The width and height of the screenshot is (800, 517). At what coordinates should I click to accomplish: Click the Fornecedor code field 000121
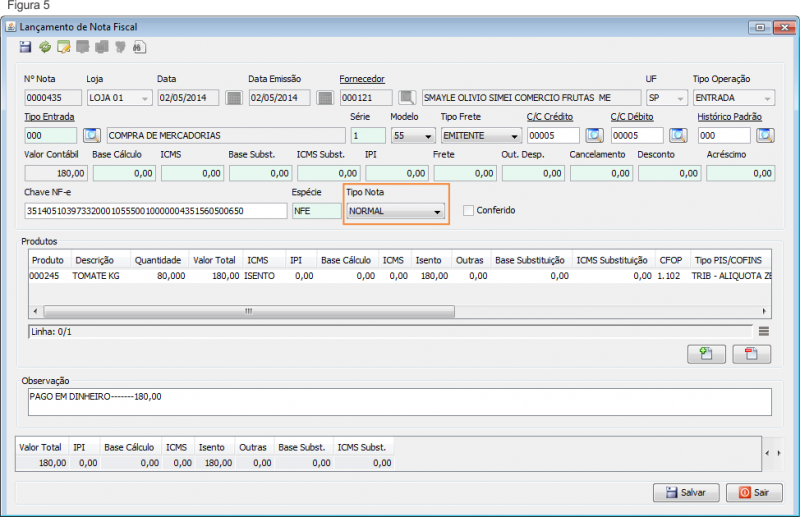(x=366, y=97)
